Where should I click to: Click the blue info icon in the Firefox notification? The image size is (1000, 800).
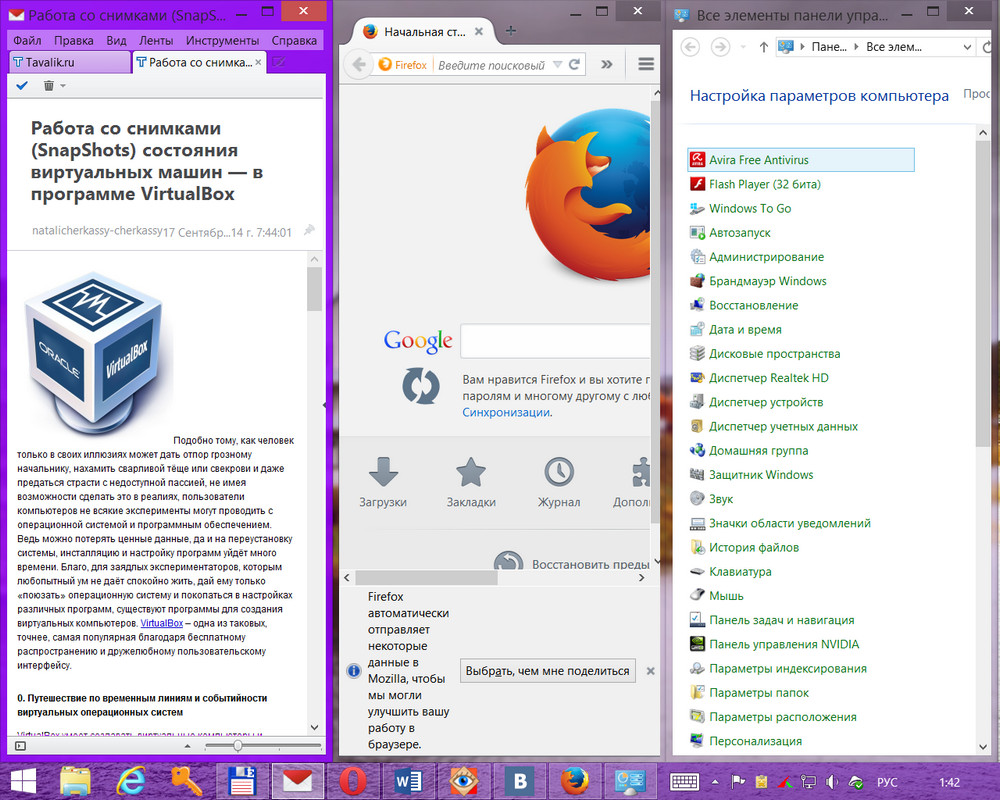click(353, 671)
